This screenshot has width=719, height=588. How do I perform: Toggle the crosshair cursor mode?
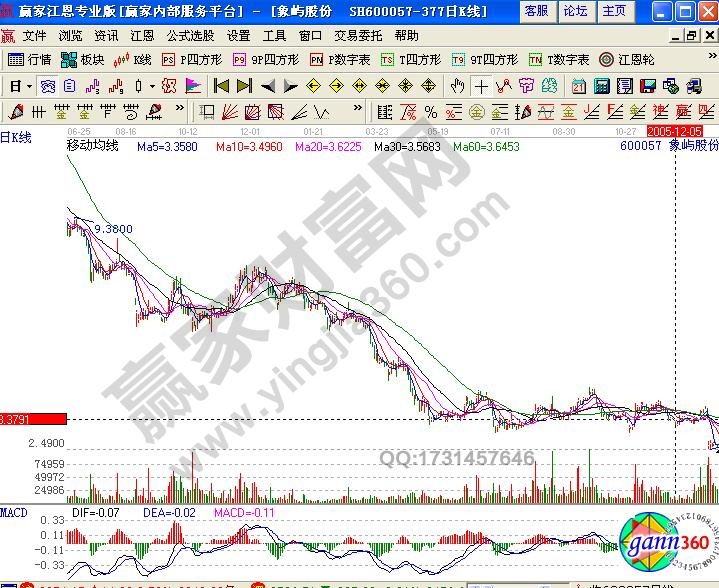[482, 85]
